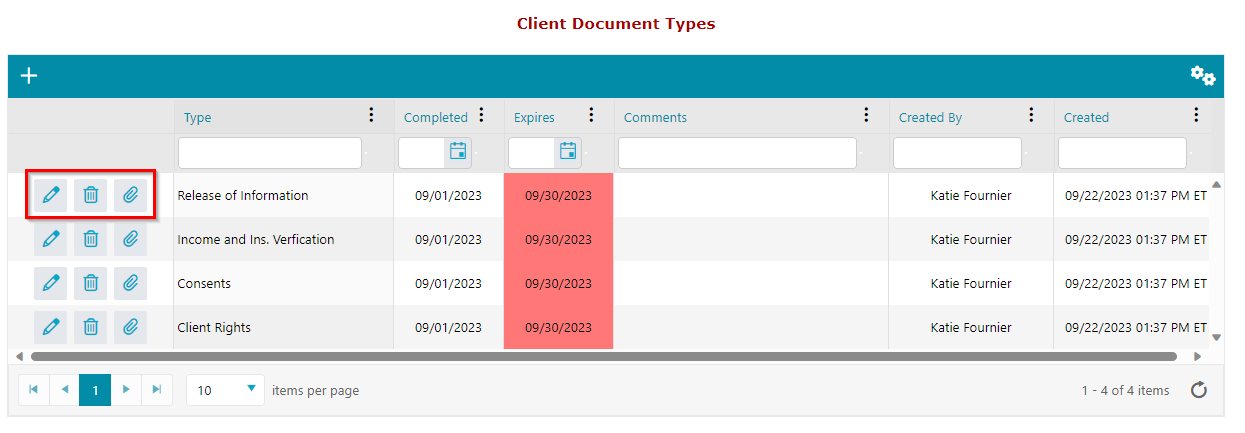Open the Completed filter calendar picker
The height and width of the screenshot is (433, 1245).
pos(458,152)
